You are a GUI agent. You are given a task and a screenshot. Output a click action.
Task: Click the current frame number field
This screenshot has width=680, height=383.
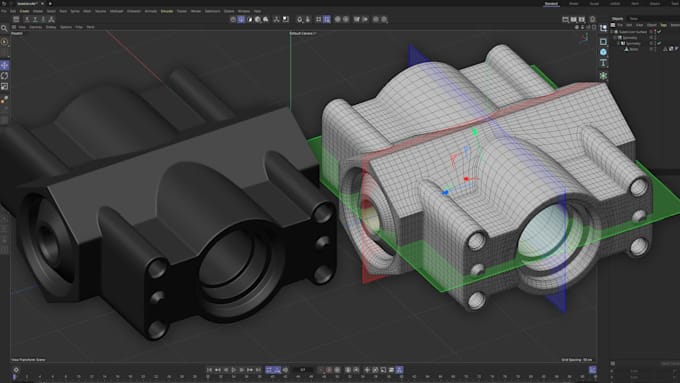pos(303,370)
